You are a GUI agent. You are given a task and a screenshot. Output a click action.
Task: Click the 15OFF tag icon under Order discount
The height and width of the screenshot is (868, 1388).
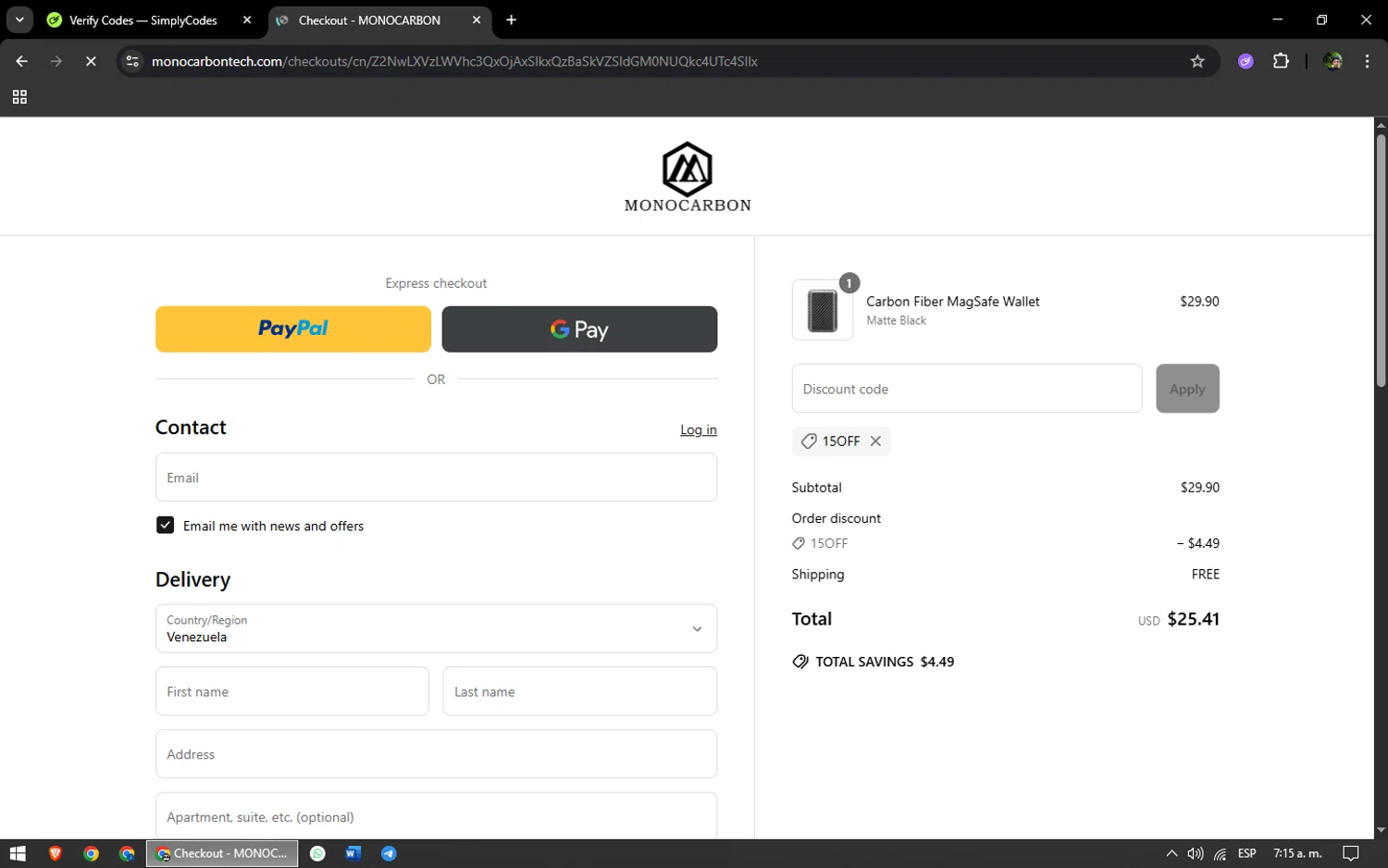pyautogui.click(x=799, y=543)
